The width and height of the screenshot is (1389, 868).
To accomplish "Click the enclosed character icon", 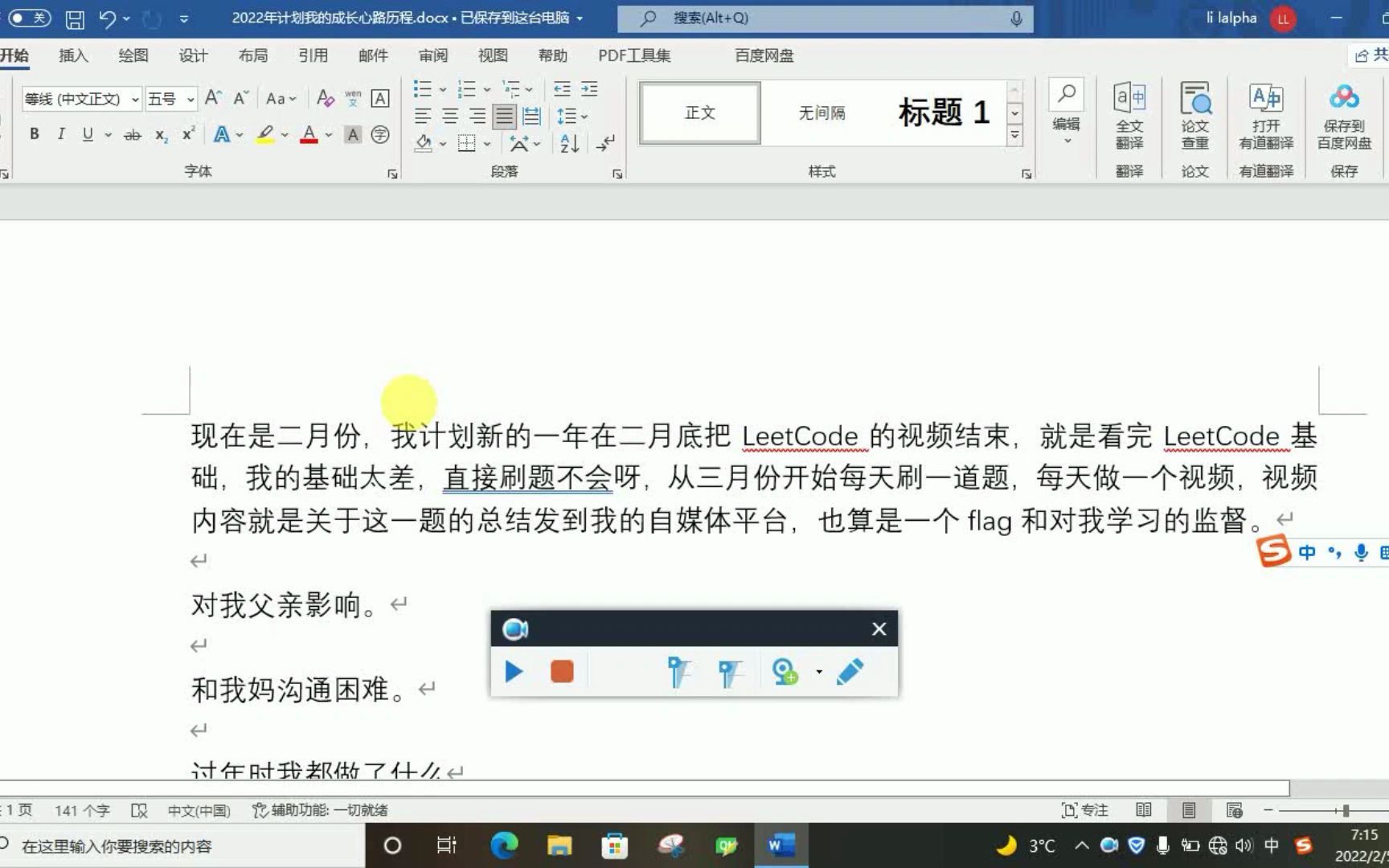I will 379,135.
